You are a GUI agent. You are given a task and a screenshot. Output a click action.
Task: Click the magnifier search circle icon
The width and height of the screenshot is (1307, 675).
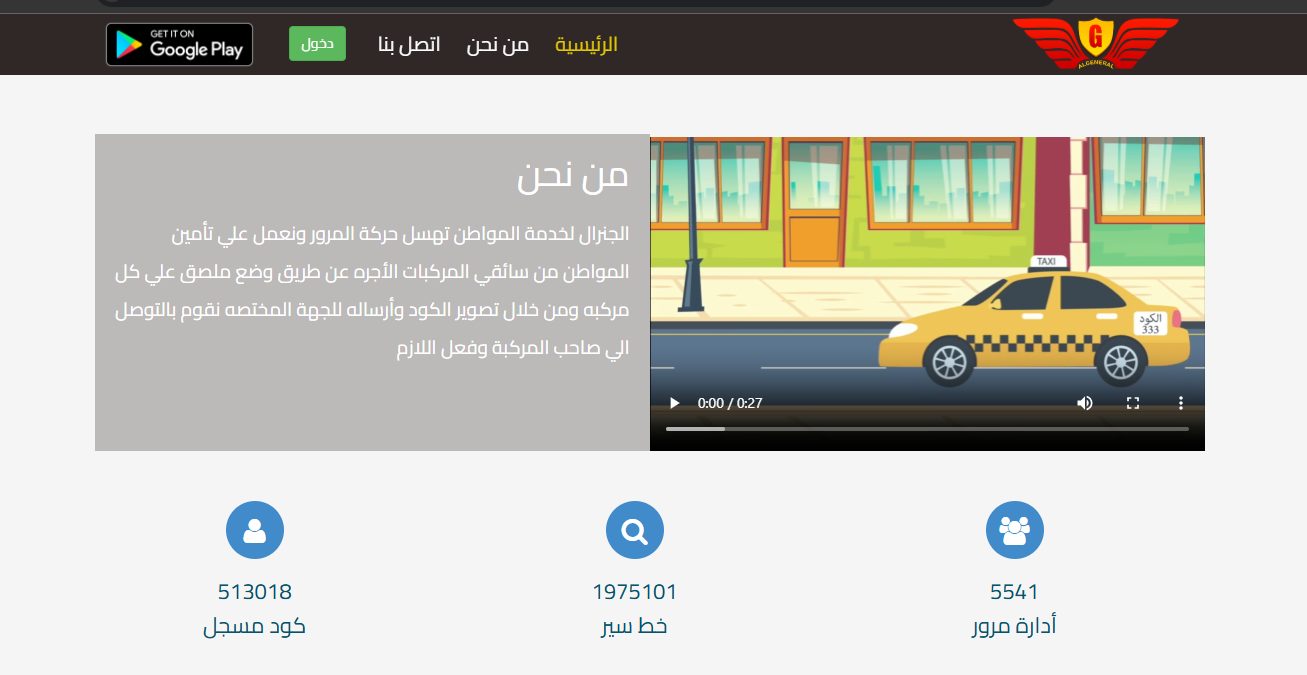pyautogui.click(x=635, y=530)
